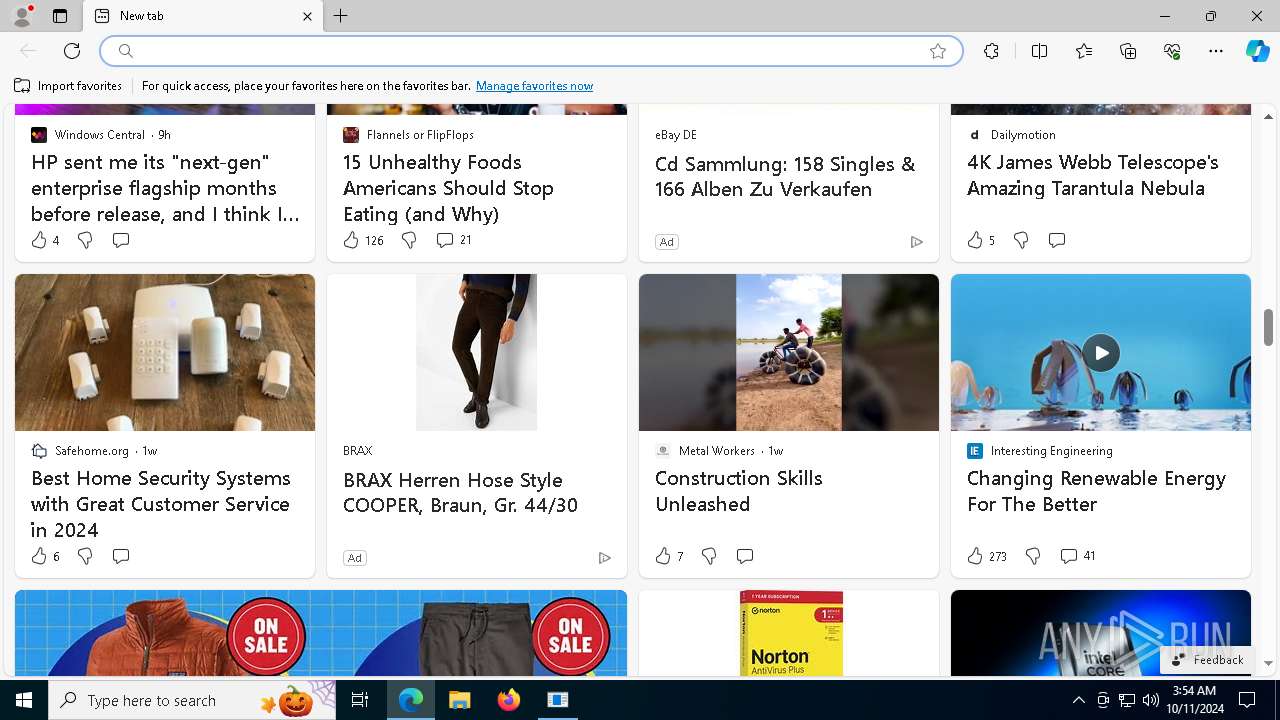Open the Windows Start menu

(24, 700)
